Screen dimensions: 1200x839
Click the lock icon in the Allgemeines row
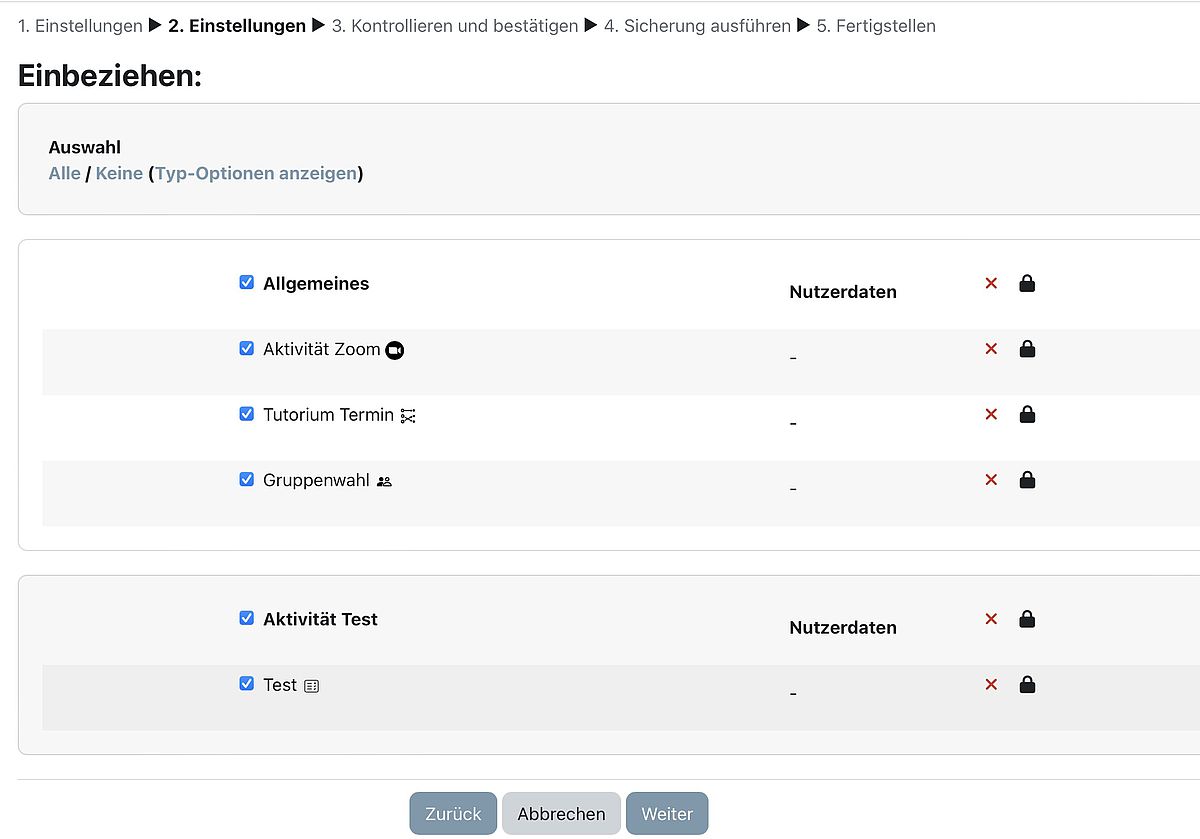tap(1027, 283)
